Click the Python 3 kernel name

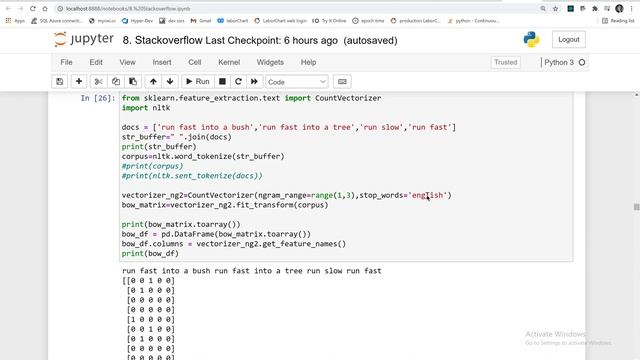(x=559, y=62)
